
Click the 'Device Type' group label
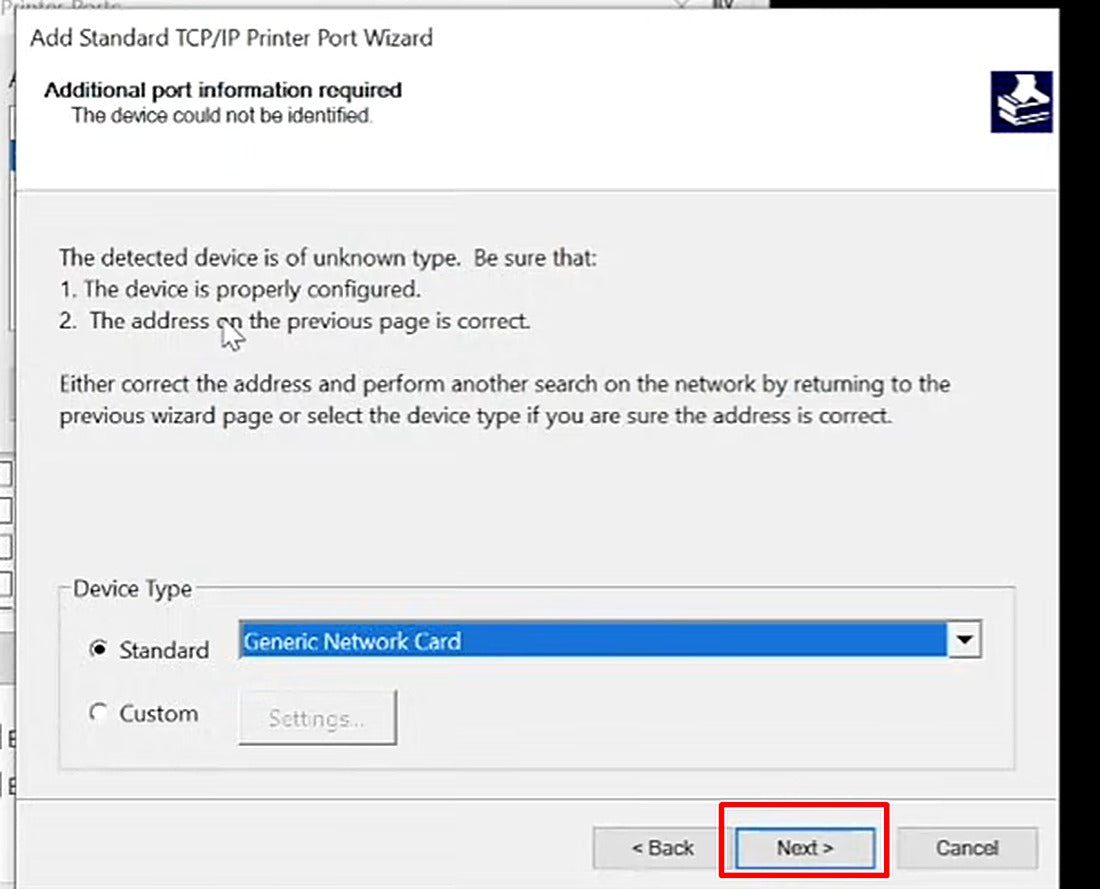point(133,588)
